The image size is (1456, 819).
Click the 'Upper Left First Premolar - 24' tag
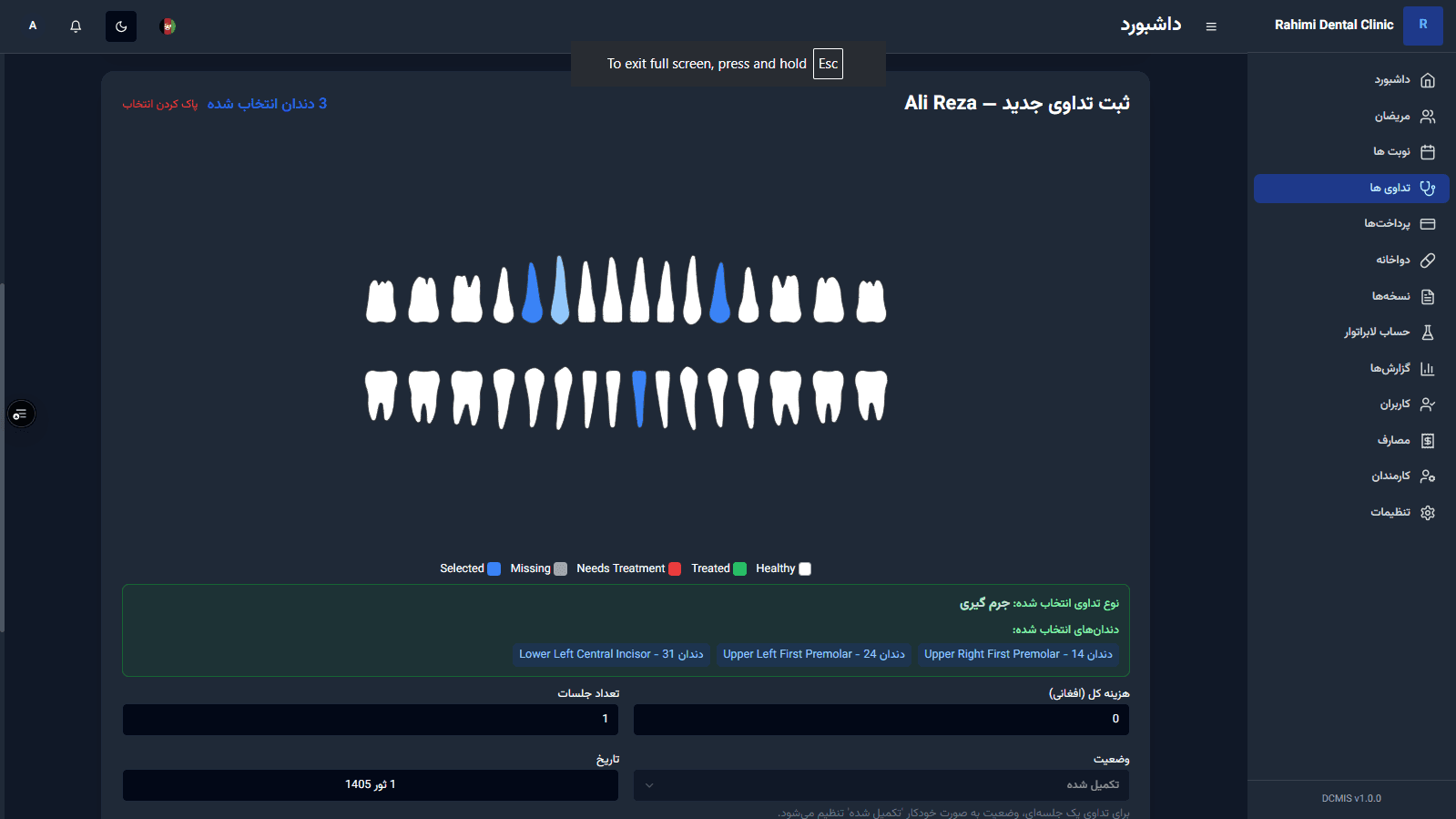coord(814,654)
